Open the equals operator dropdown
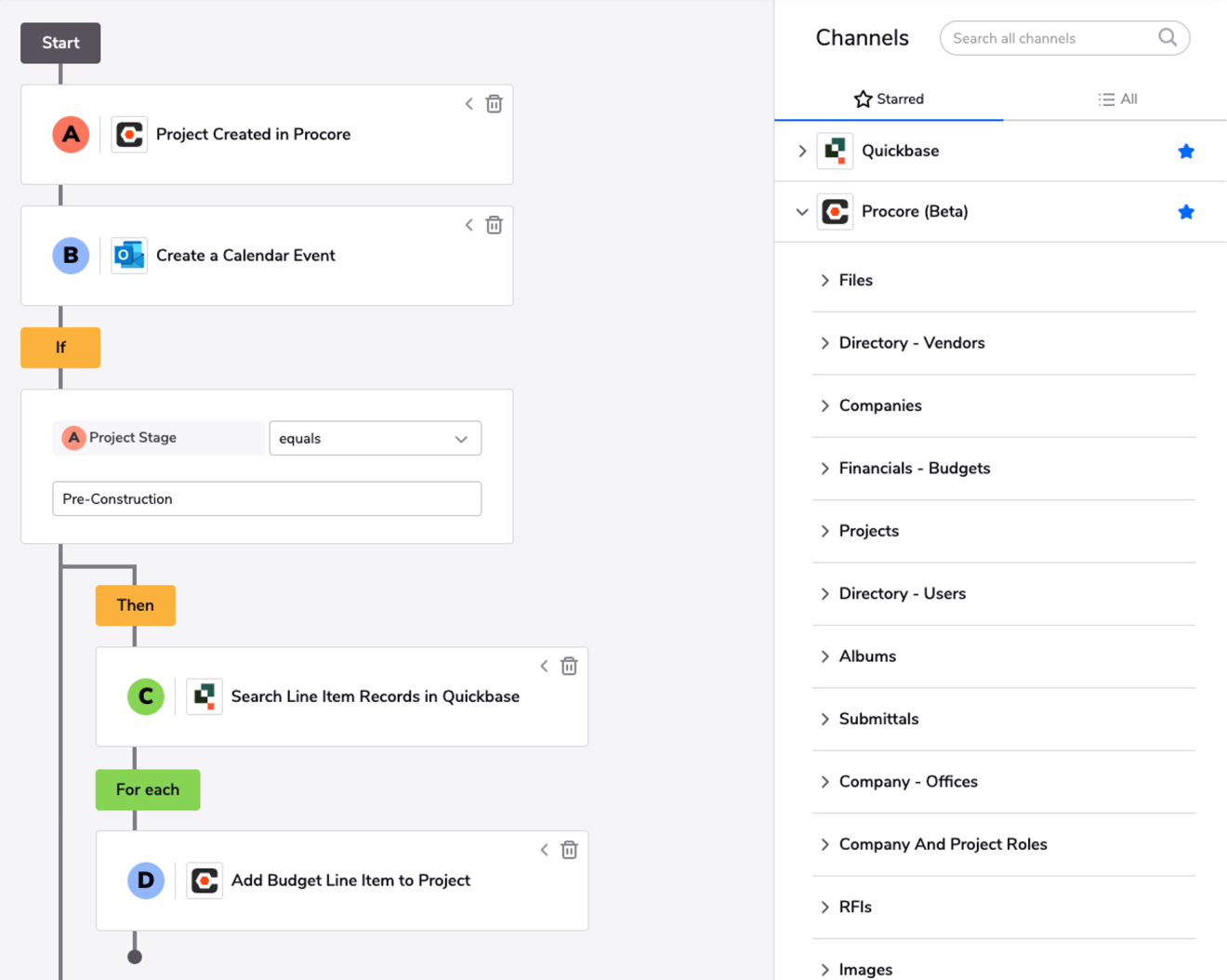The image size is (1227, 980). [x=375, y=439]
